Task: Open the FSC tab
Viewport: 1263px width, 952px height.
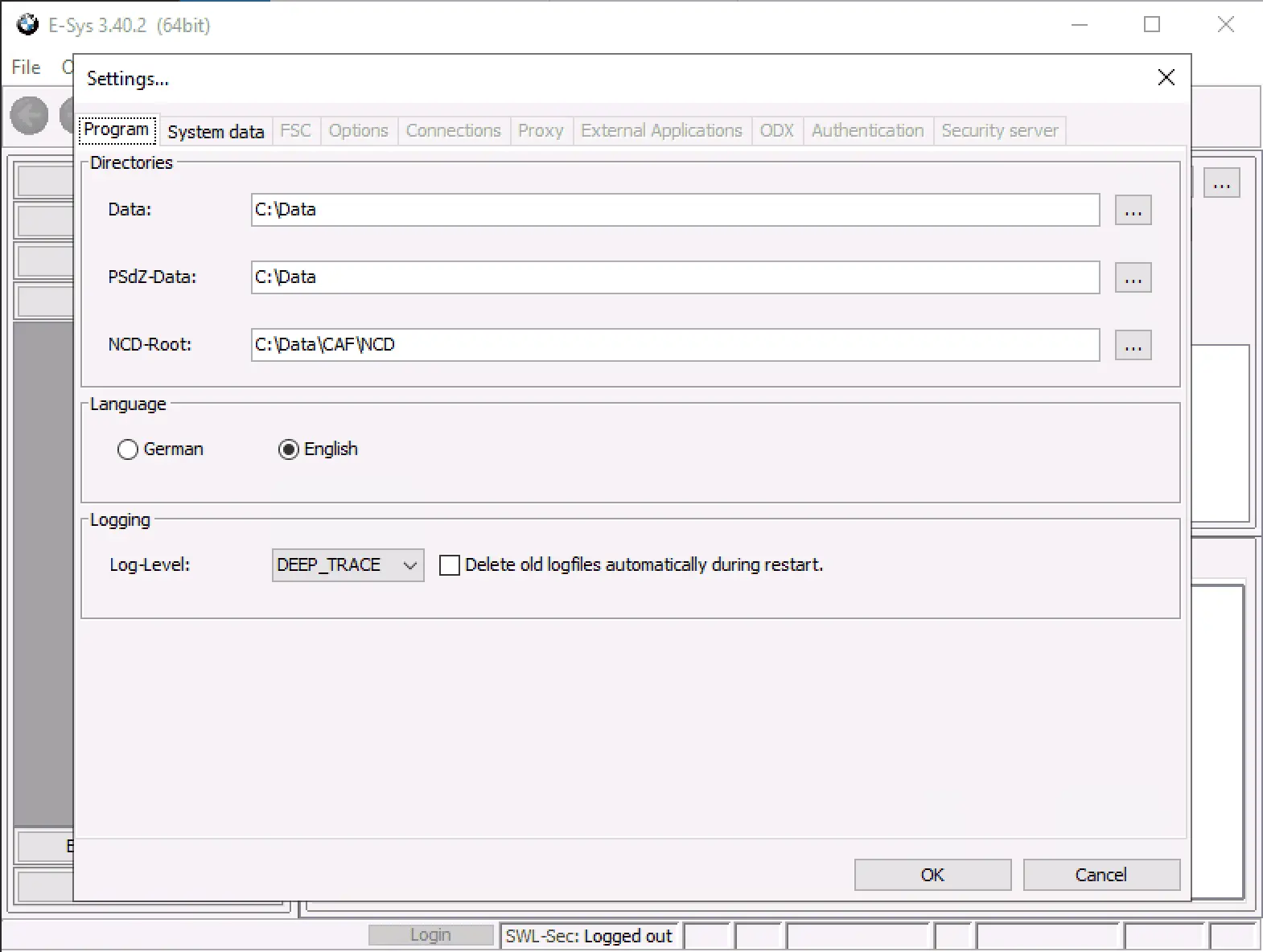Action: [296, 131]
